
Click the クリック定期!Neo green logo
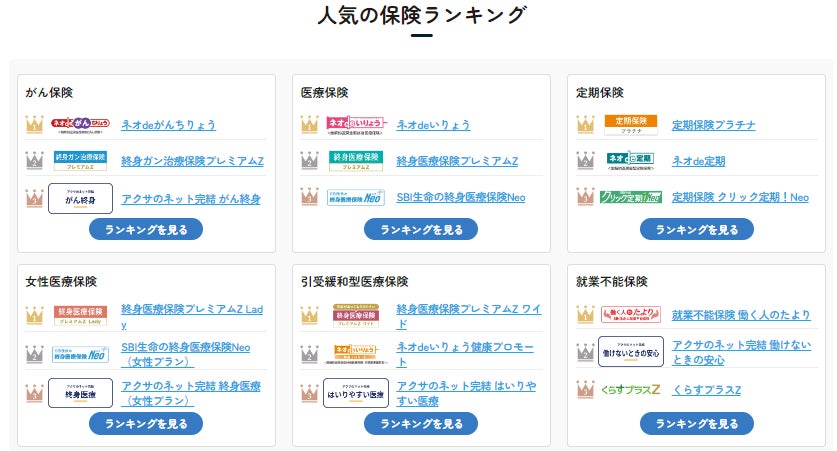click(631, 197)
